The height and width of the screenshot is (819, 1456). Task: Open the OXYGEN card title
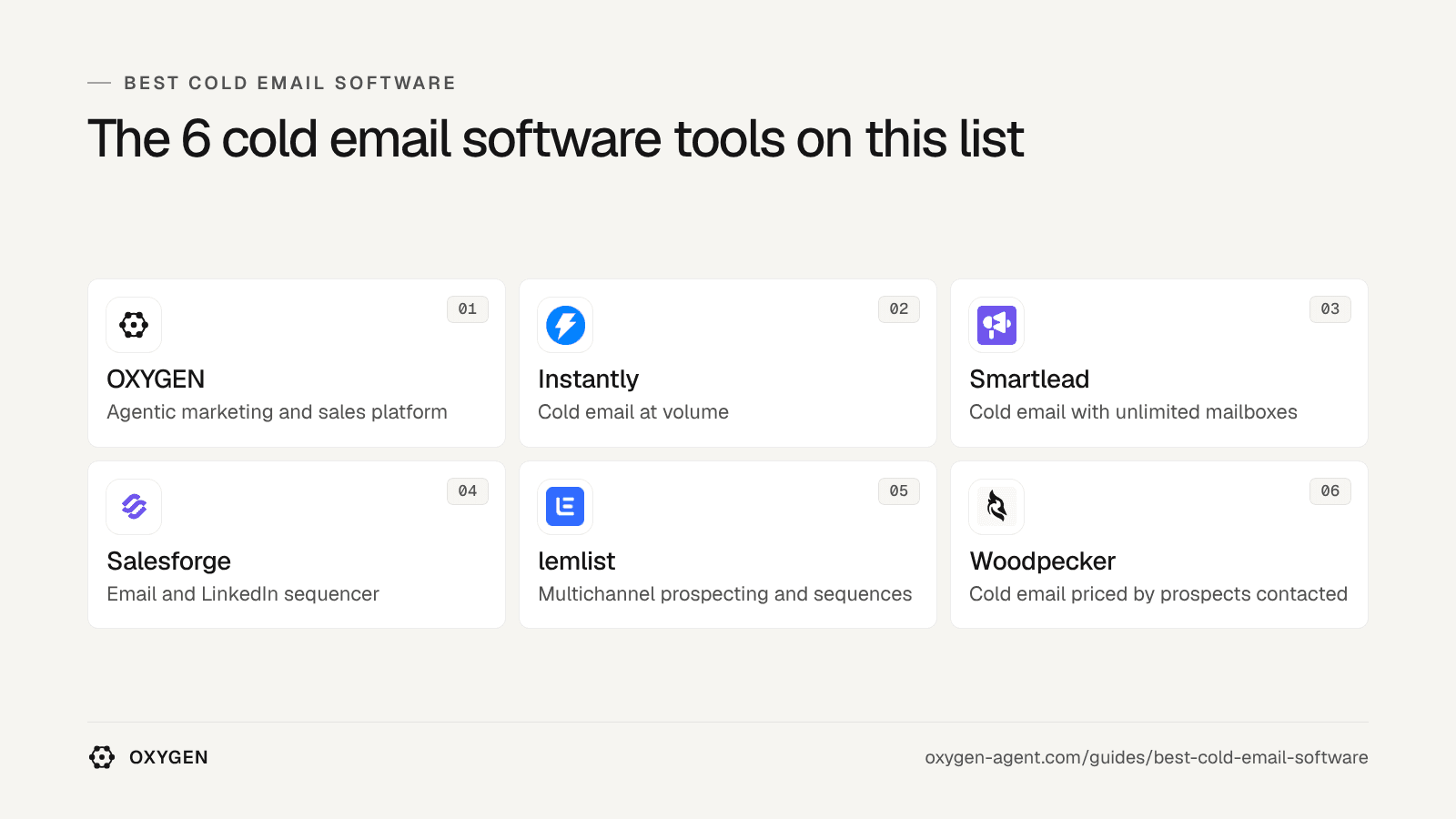coord(156,379)
